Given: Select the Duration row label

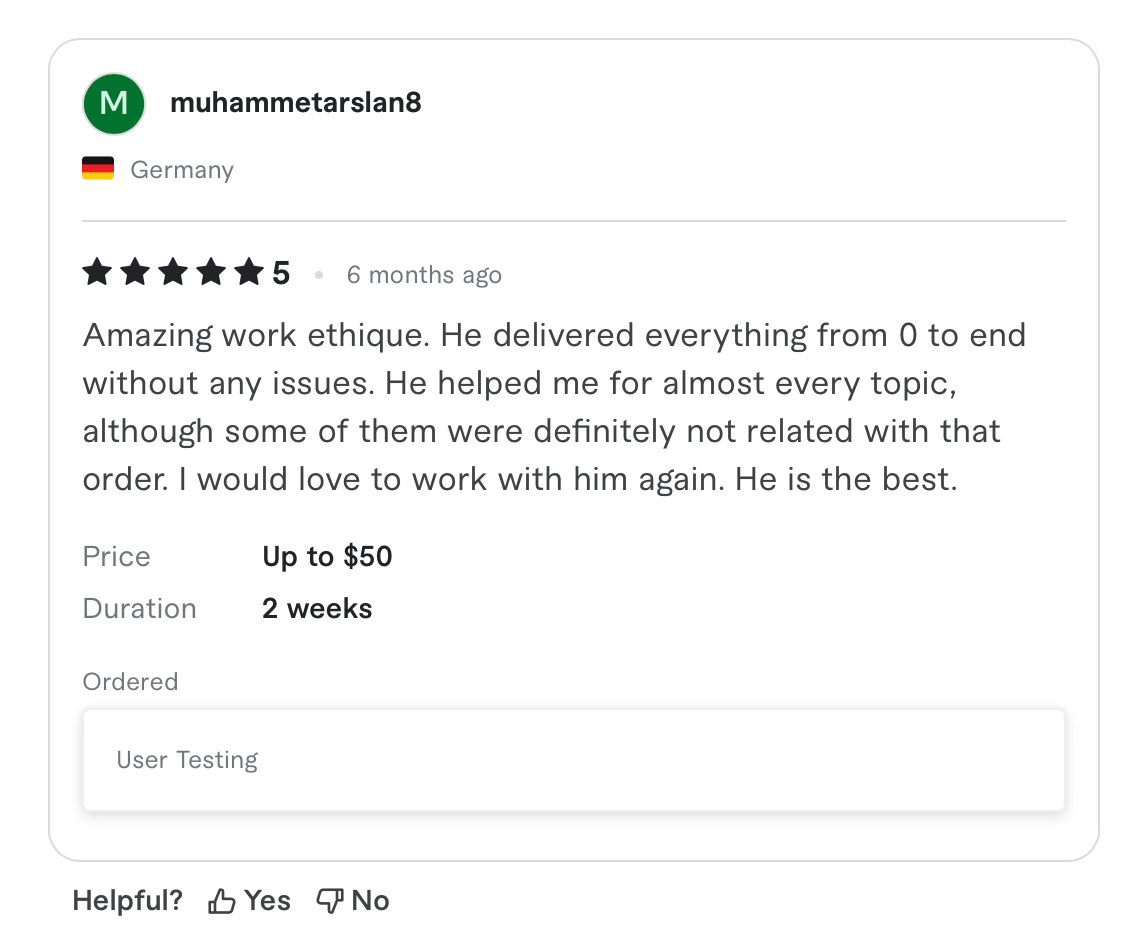Looking at the screenshot, I should [139, 608].
